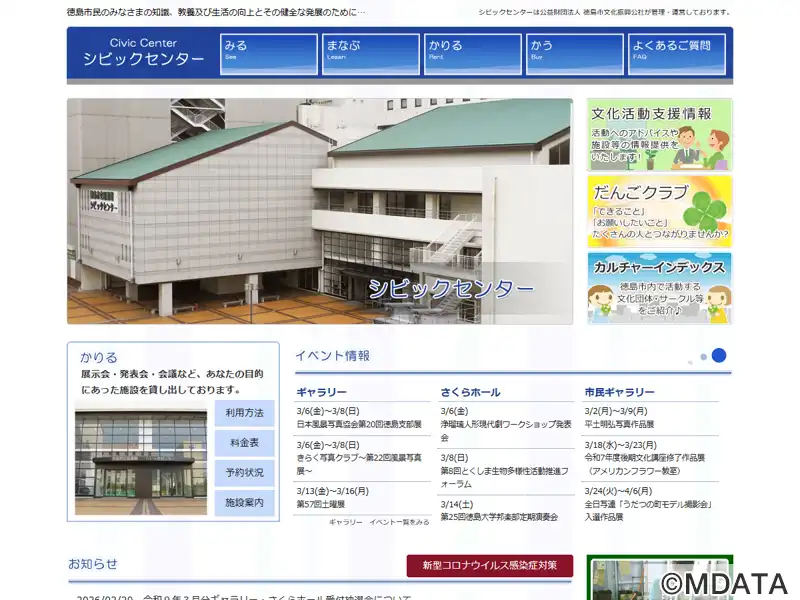Image resolution: width=800 pixels, height=600 pixels.
Task: Open the よくあるご質問 FAQ tab
Action: (677, 54)
